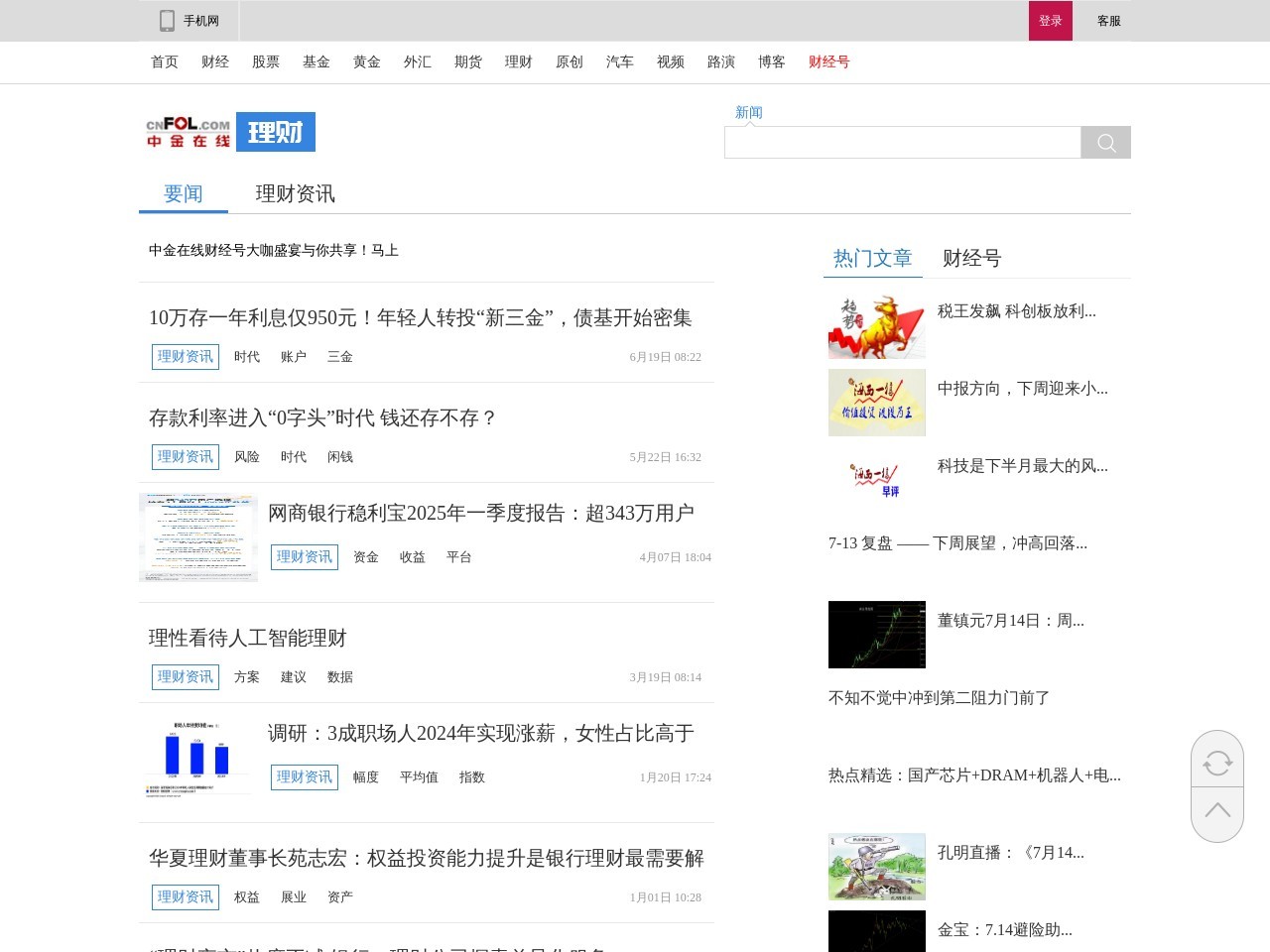This screenshot has width=1270, height=952.
Task: Open the stock chart thumbnail beside 董镇元7月14日
Action: 877,635
